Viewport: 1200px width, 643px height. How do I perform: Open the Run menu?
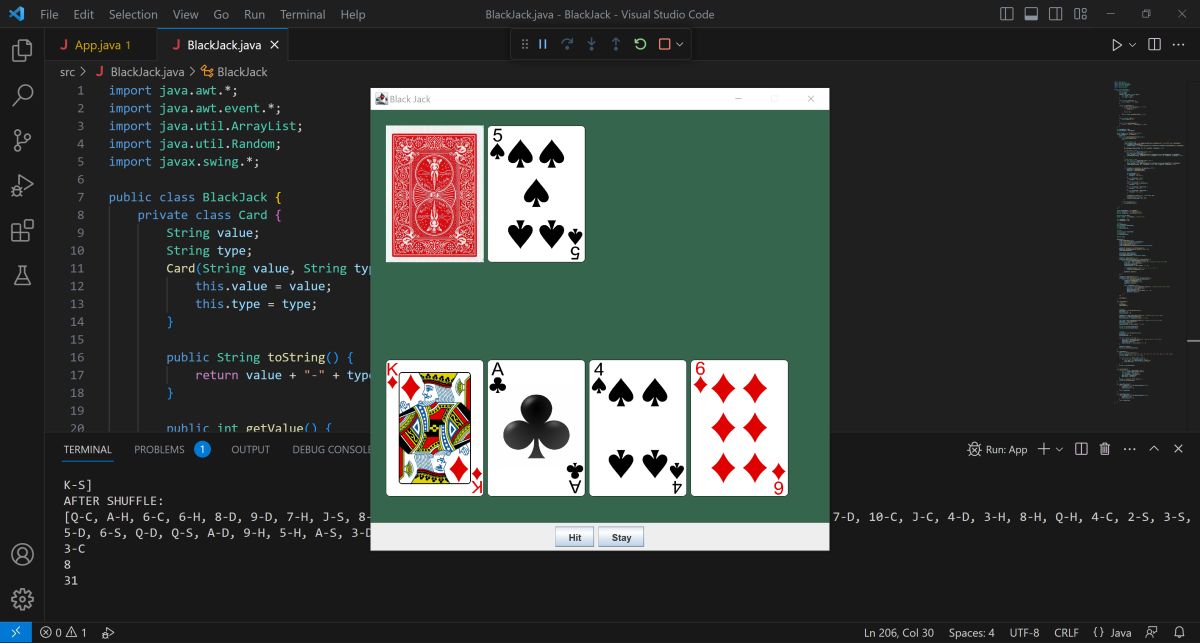point(254,14)
